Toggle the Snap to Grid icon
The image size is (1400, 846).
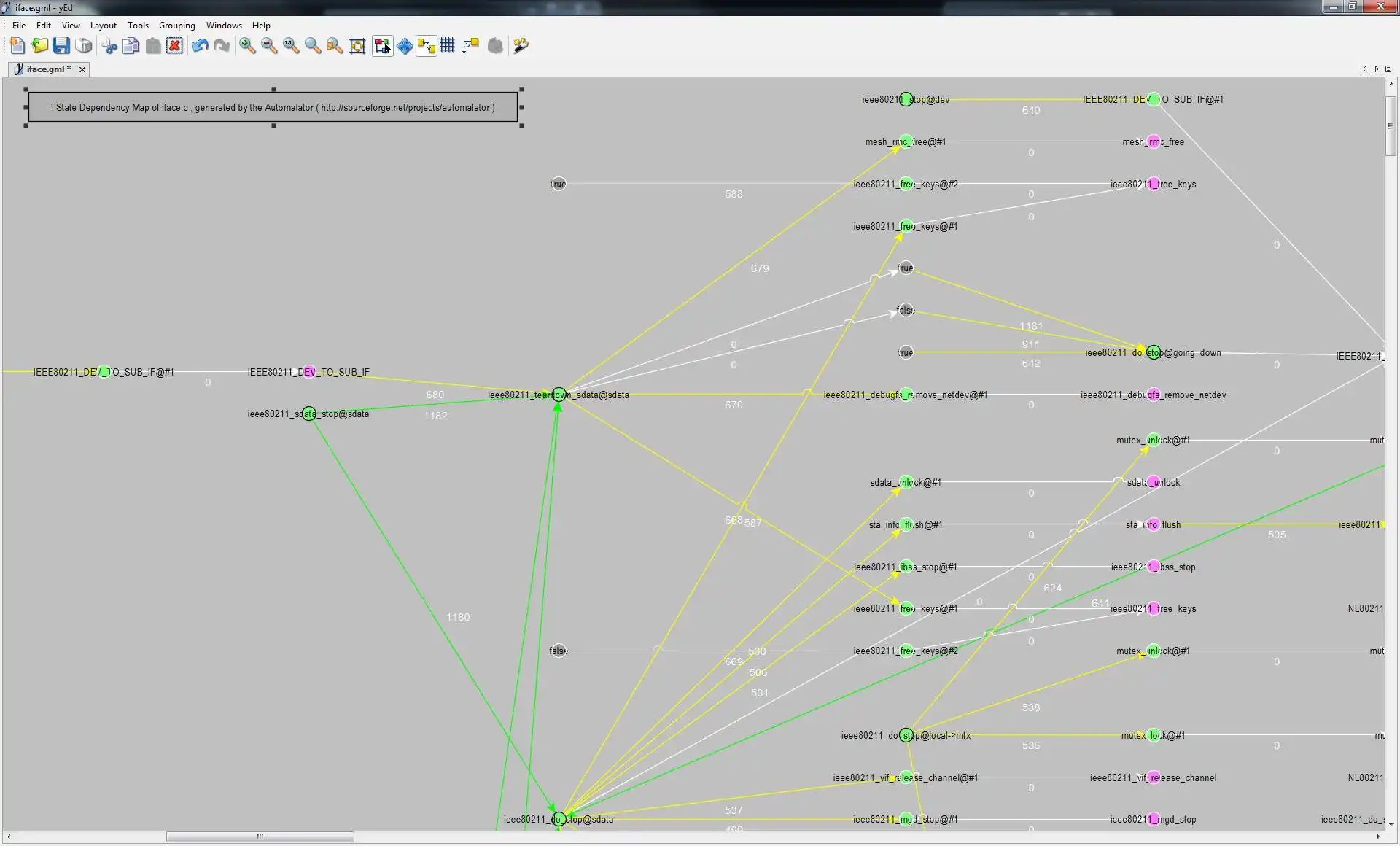pos(447,46)
